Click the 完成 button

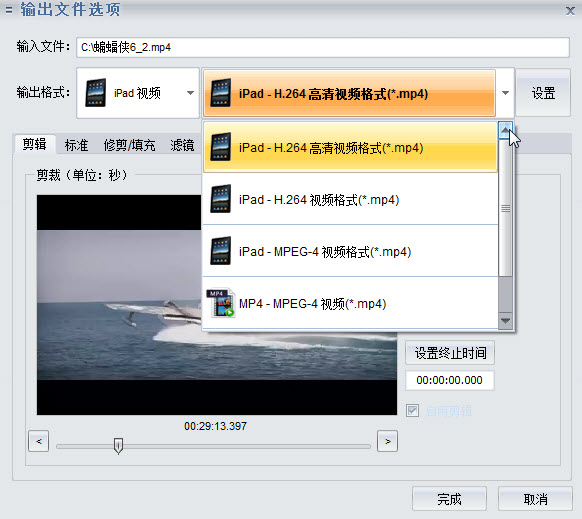(449, 499)
